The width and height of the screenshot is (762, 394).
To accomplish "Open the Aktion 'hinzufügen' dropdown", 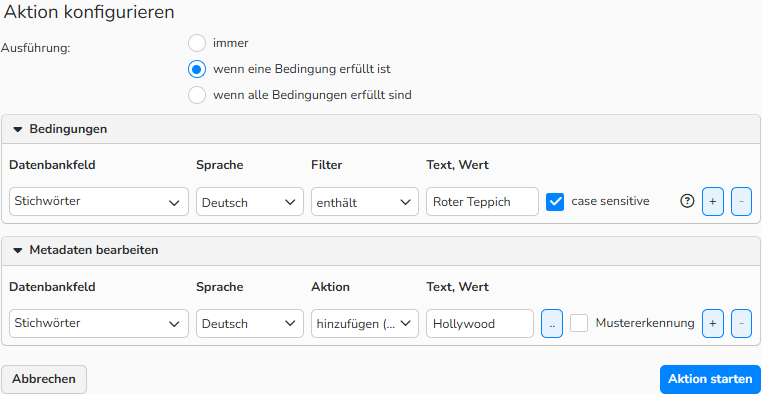I will (364, 324).
